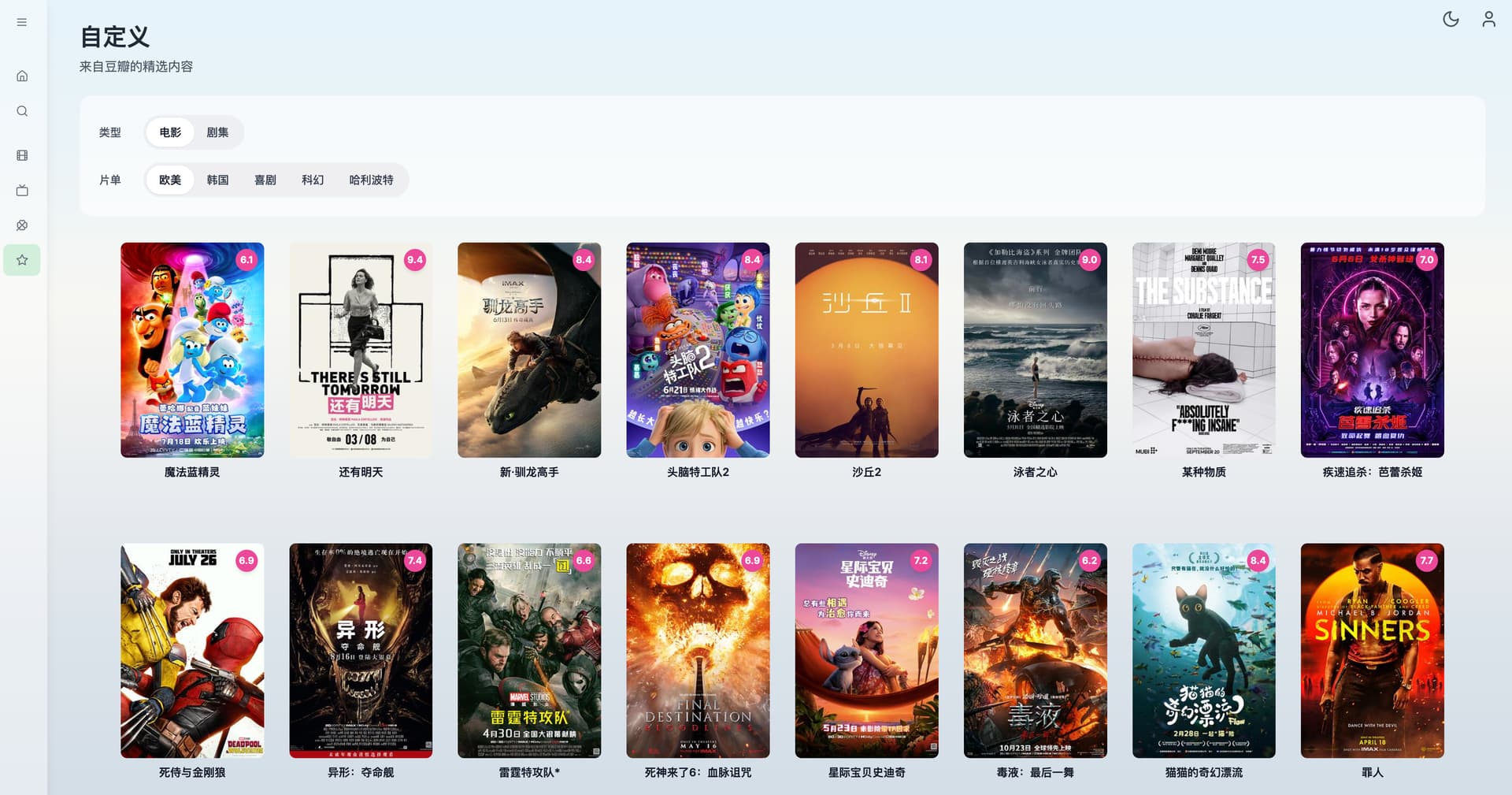The image size is (1512, 795).
Task: Open the 死侍与金刚狼 poster
Action: 192,651
